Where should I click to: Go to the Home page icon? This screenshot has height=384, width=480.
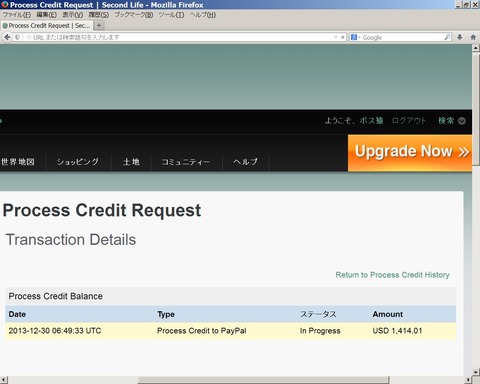473,37
